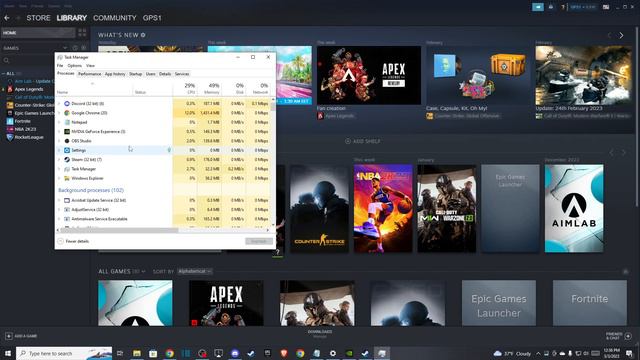
Task: Open the GPS1 profile tab in Steam
Action: click(152, 18)
